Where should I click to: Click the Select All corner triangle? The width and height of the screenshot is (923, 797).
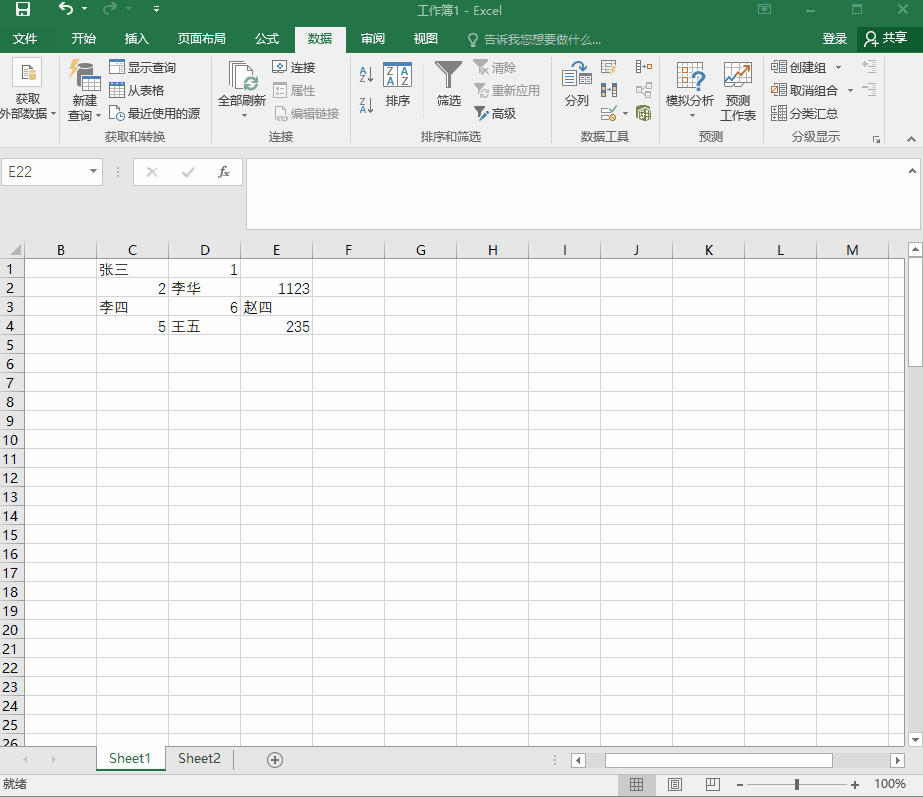point(14,250)
